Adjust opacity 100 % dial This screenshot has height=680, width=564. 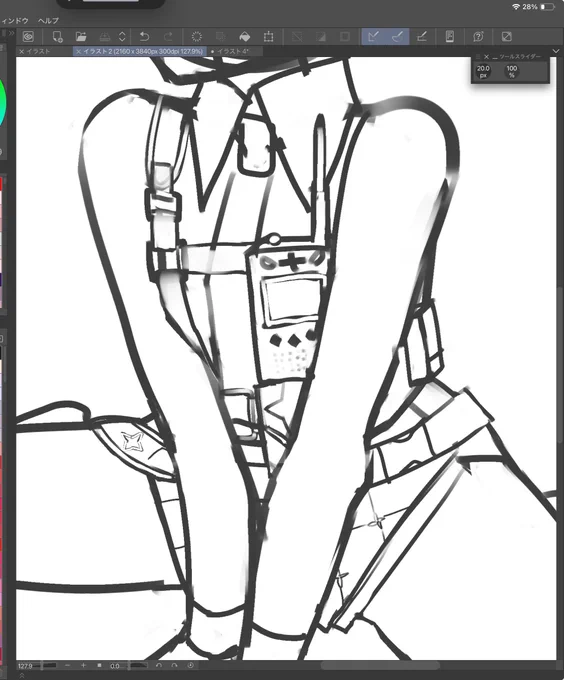(x=512, y=71)
